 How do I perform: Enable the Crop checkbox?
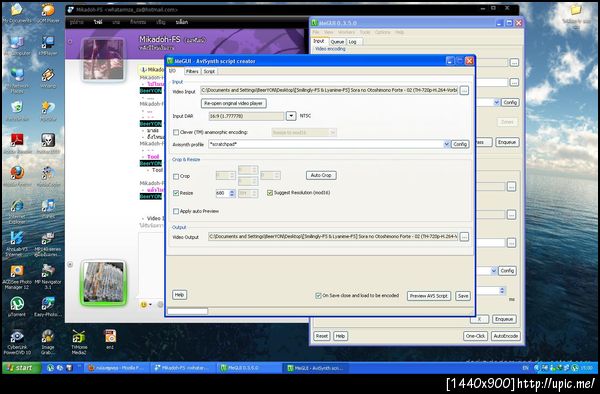click(176, 176)
